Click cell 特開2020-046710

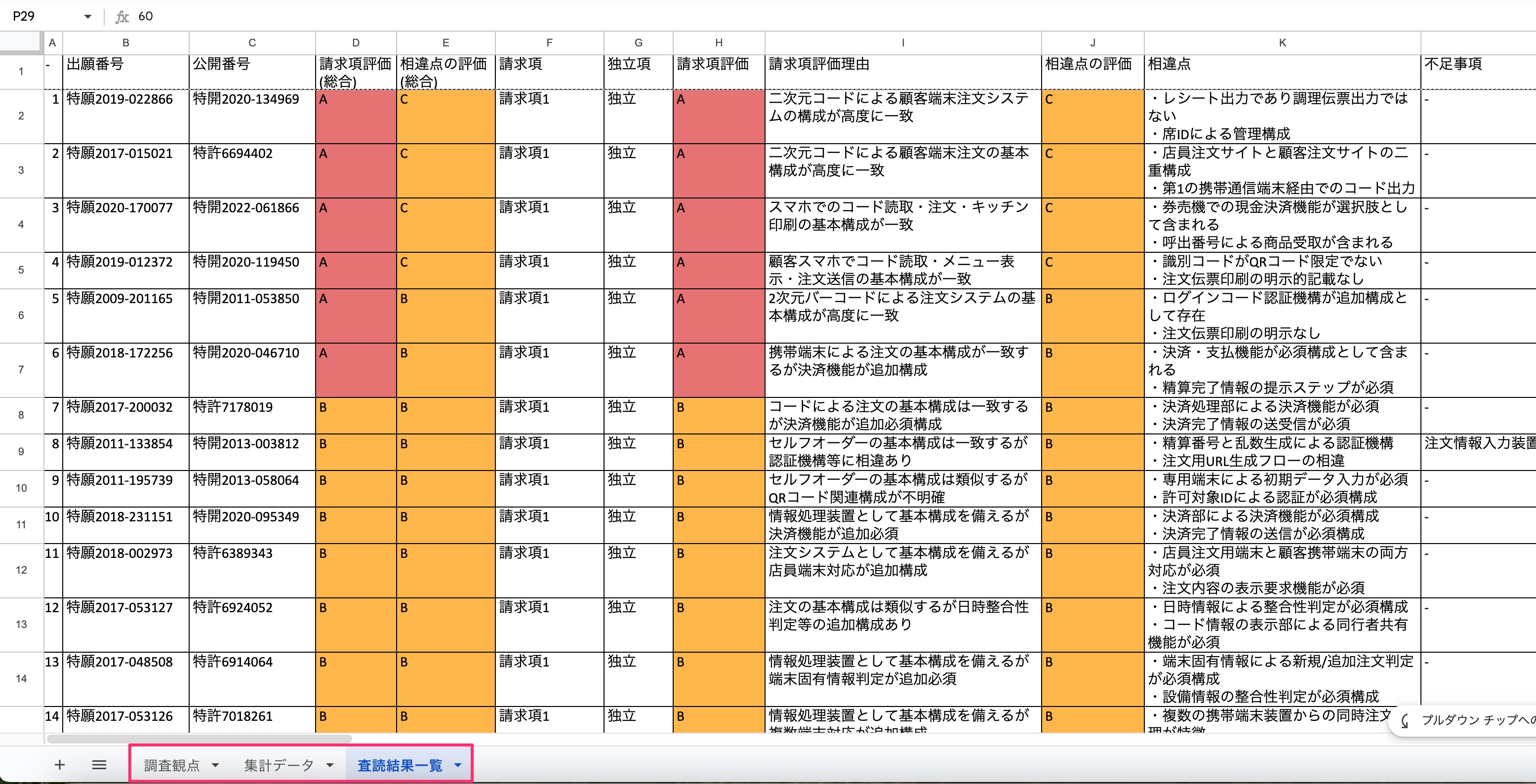(x=252, y=370)
